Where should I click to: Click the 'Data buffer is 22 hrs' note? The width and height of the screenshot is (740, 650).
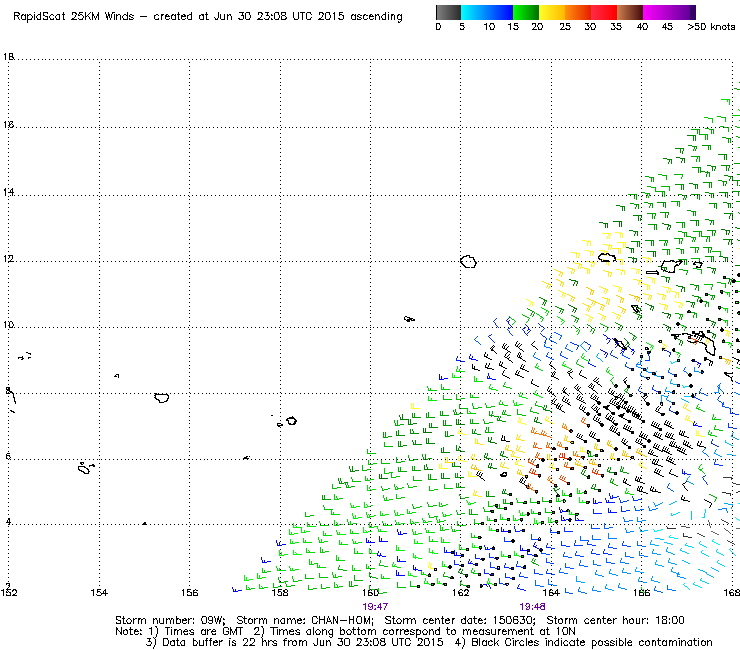point(208,642)
